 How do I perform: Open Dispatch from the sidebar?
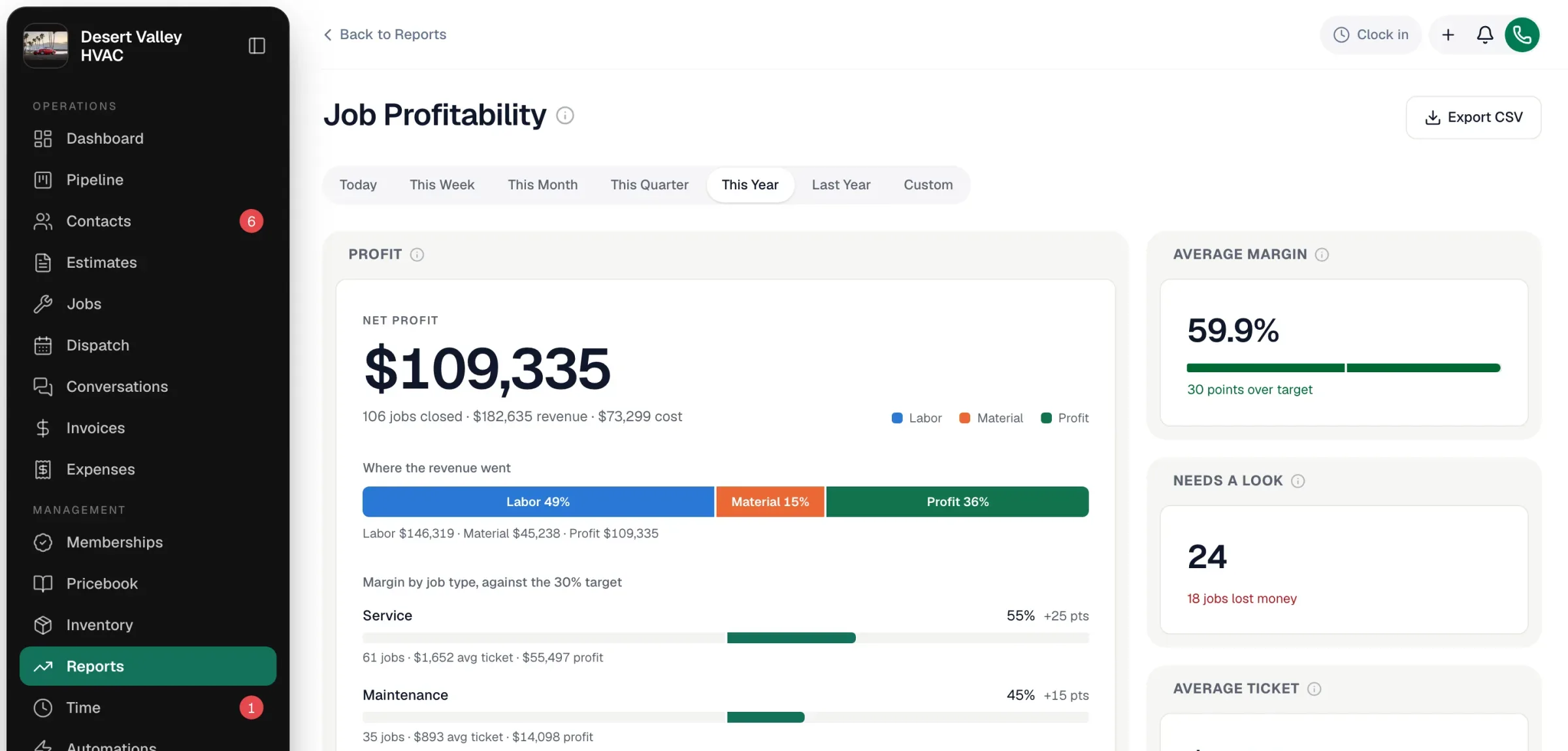pos(148,345)
